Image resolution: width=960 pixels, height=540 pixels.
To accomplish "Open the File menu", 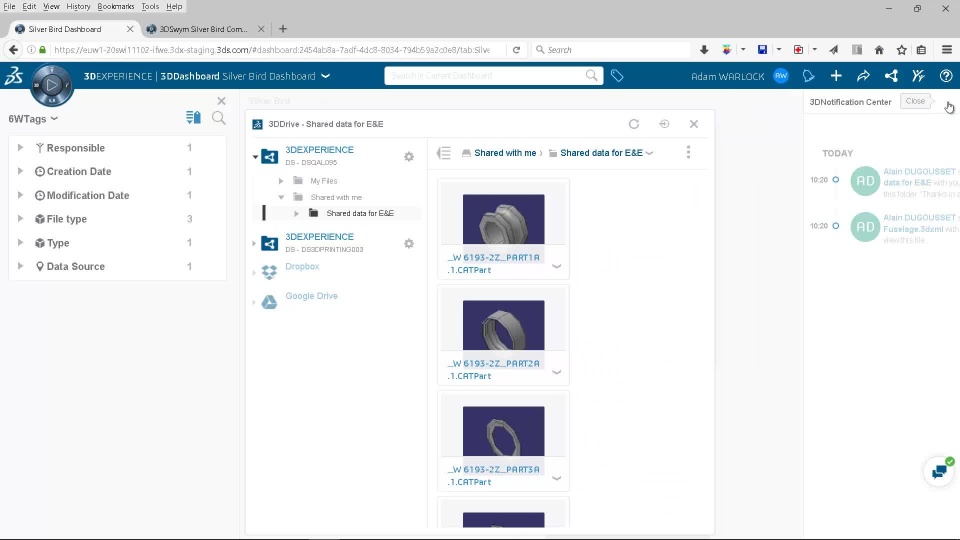I will click(9, 6).
